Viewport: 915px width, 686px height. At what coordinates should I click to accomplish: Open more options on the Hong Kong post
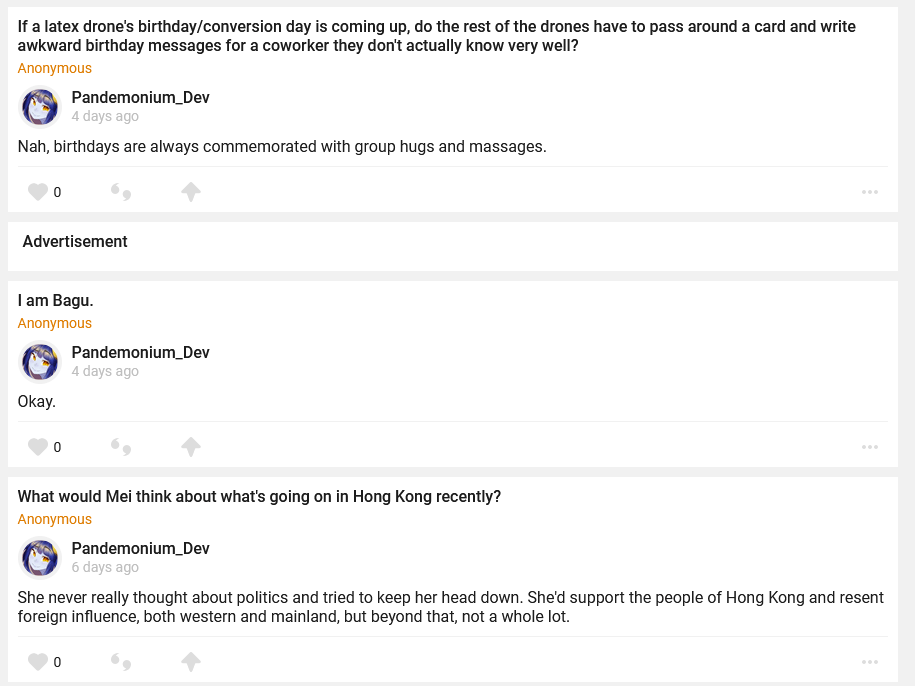click(869, 662)
